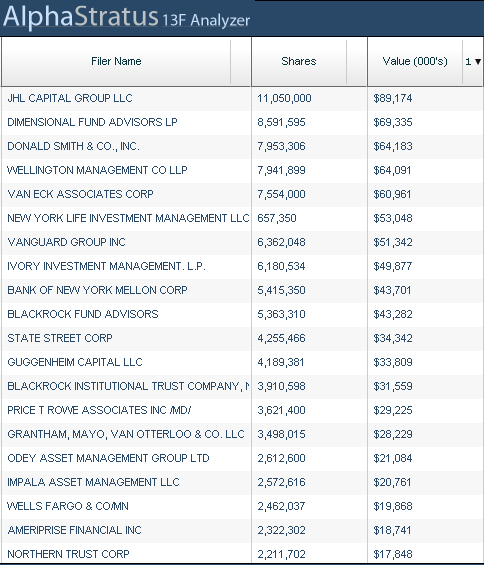Click the shares value 11,050,000

pos(284,98)
